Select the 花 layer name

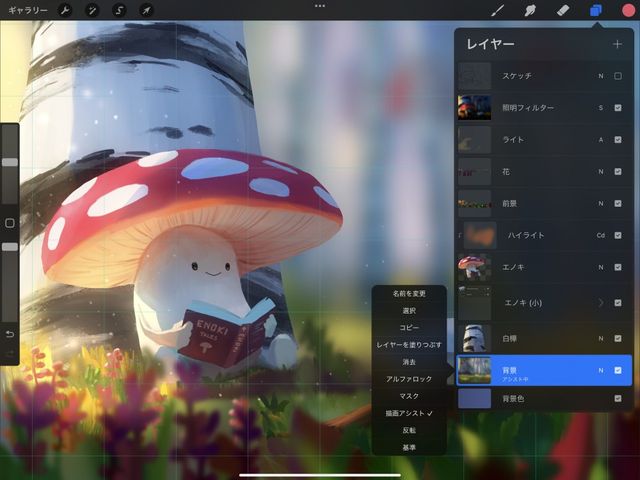click(x=506, y=171)
